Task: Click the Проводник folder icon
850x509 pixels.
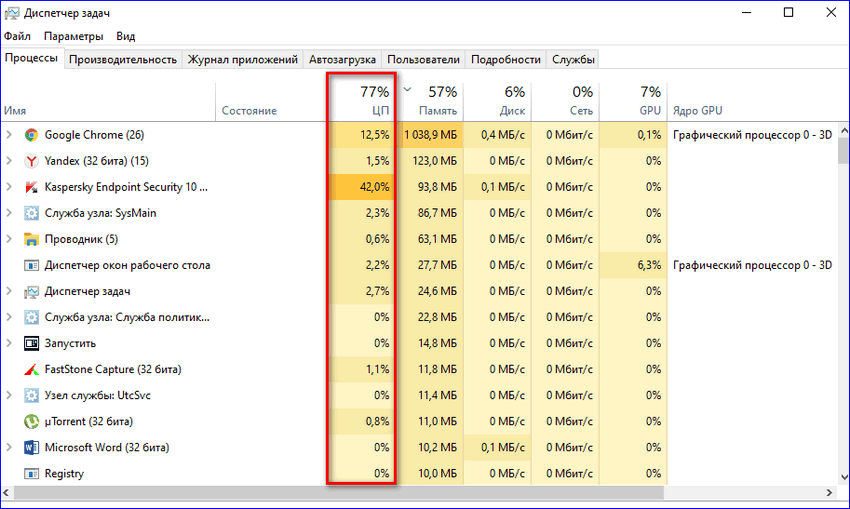Action: click(x=31, y=239)
